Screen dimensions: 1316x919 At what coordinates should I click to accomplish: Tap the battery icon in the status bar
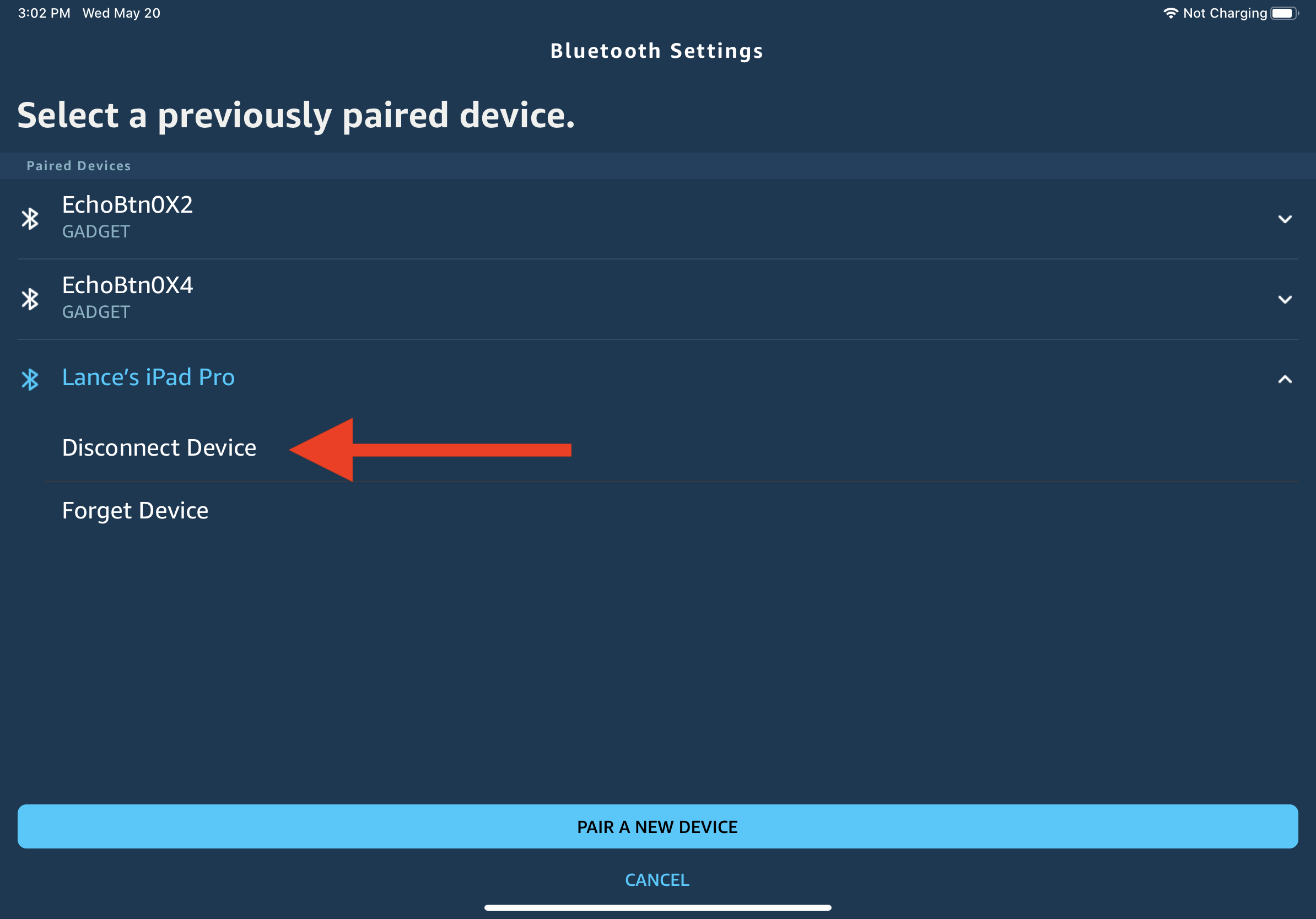point(1284,13)
